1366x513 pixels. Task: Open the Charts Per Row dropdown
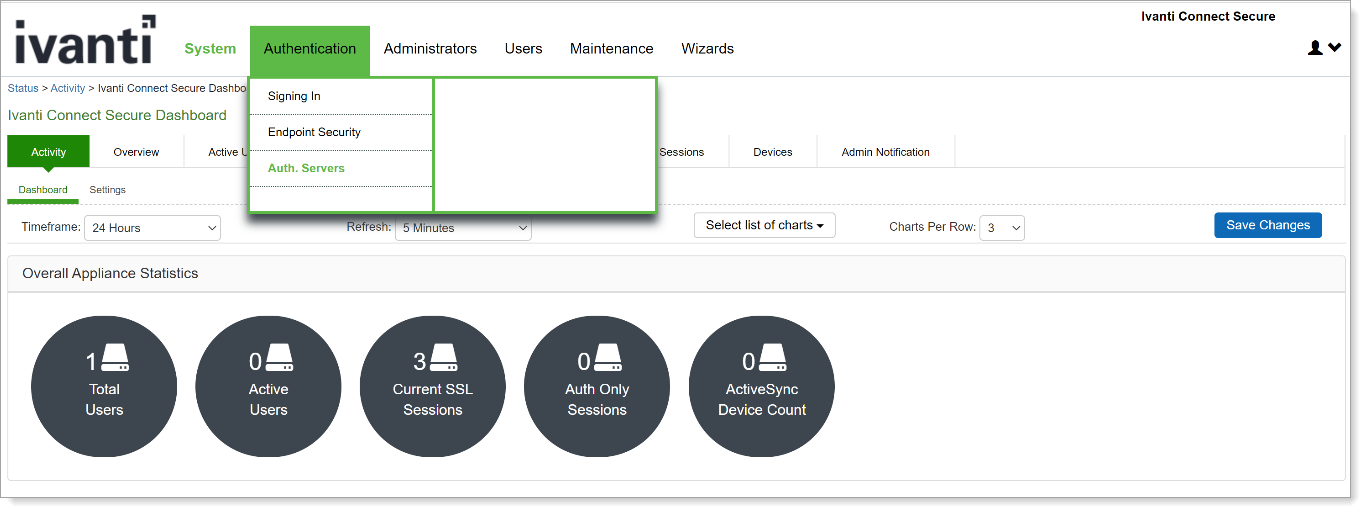[1001, 228]
